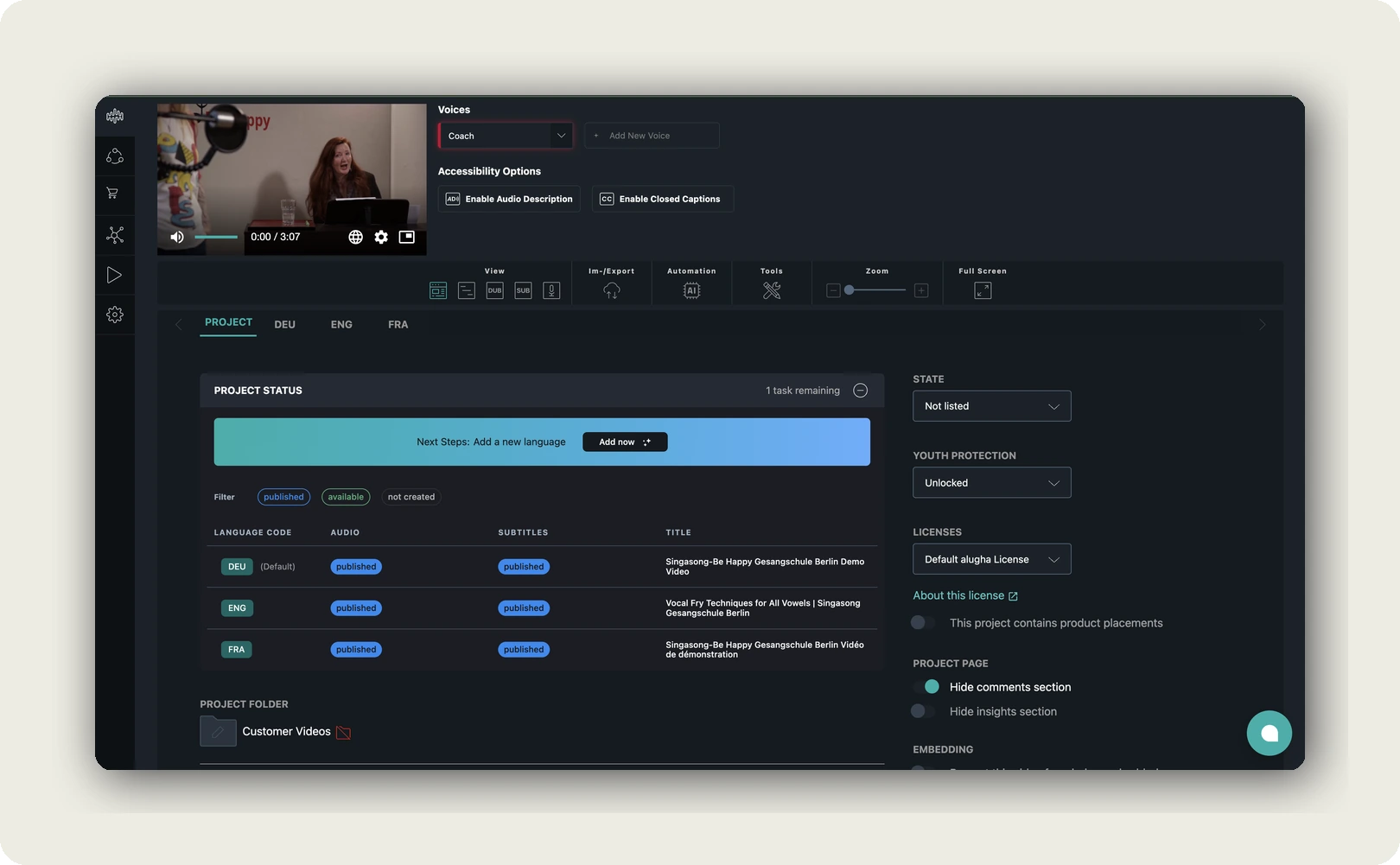Edit the Customer Videos project folder icon

pyautogui.click(x=218, y=731)
